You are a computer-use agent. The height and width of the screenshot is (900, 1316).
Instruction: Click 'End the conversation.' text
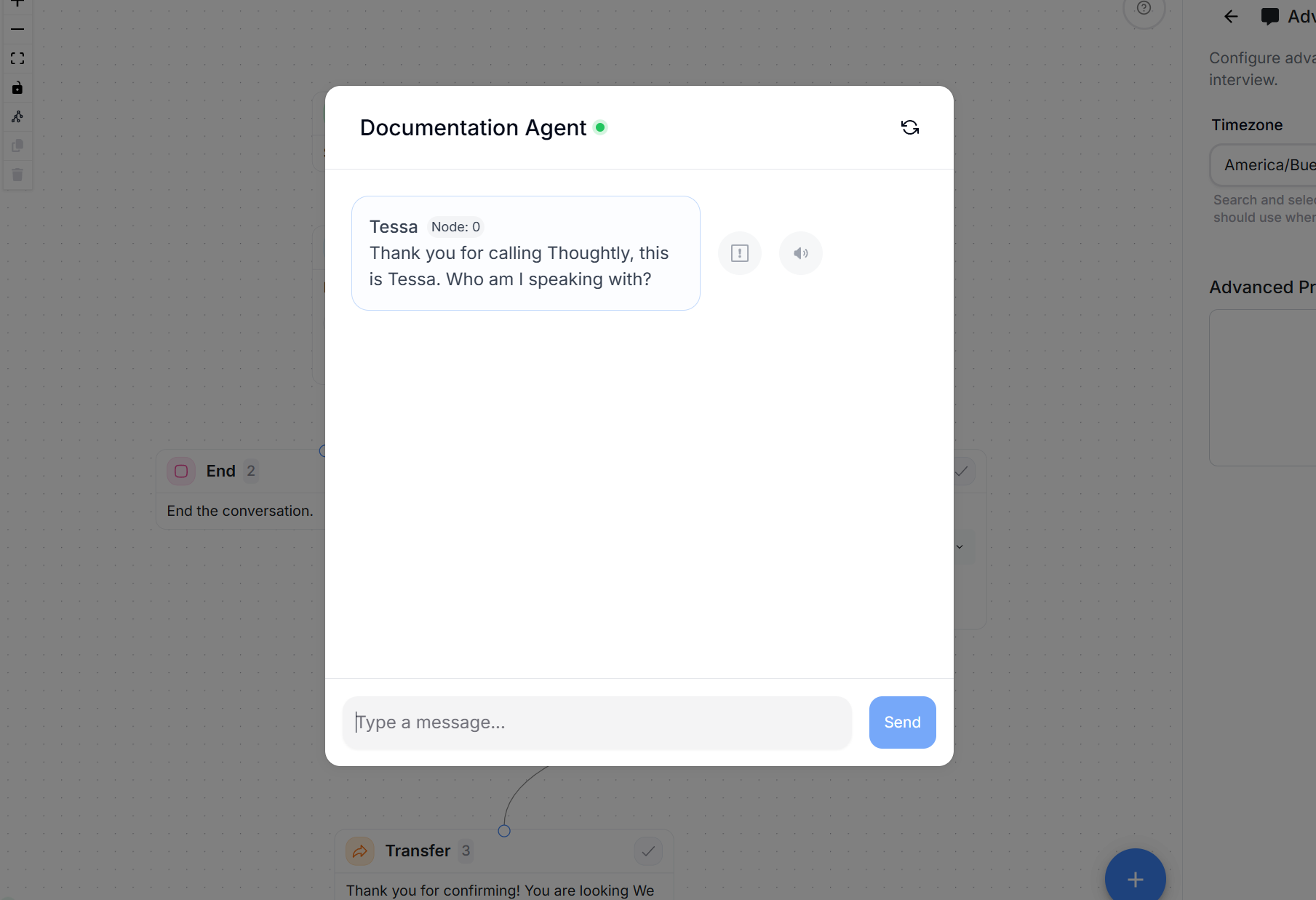point(240,511)
